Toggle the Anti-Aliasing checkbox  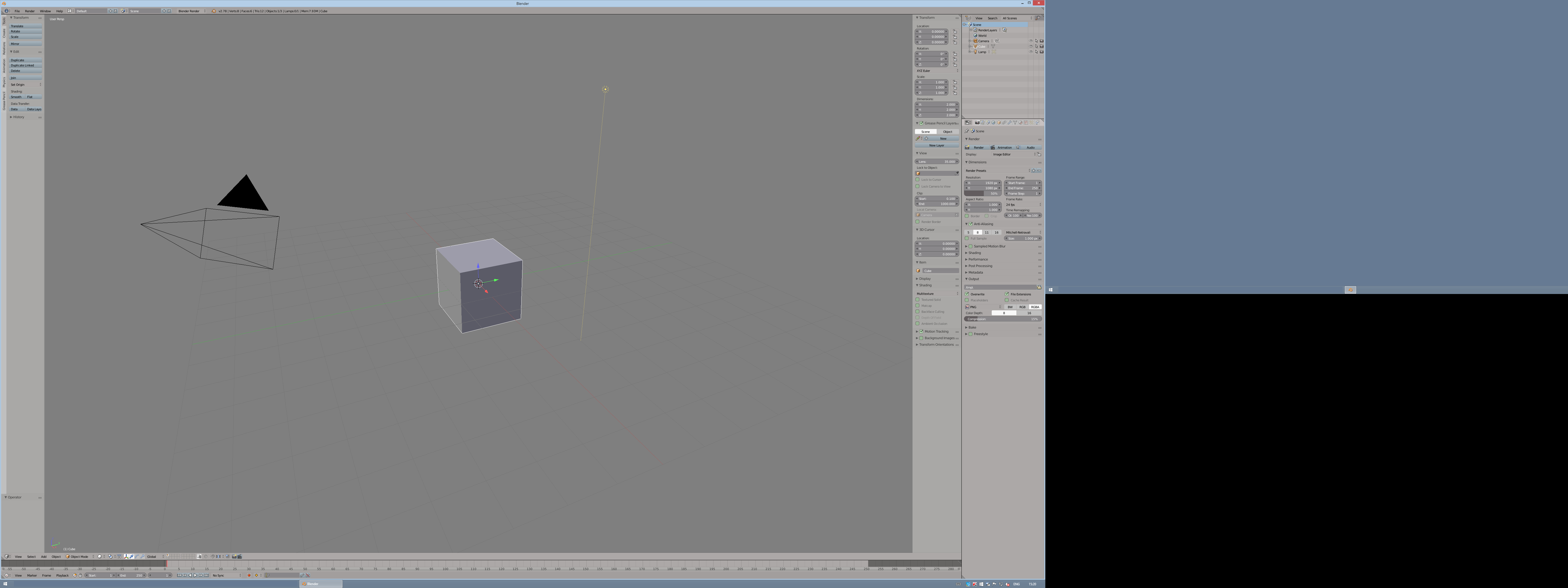point(971,224)
